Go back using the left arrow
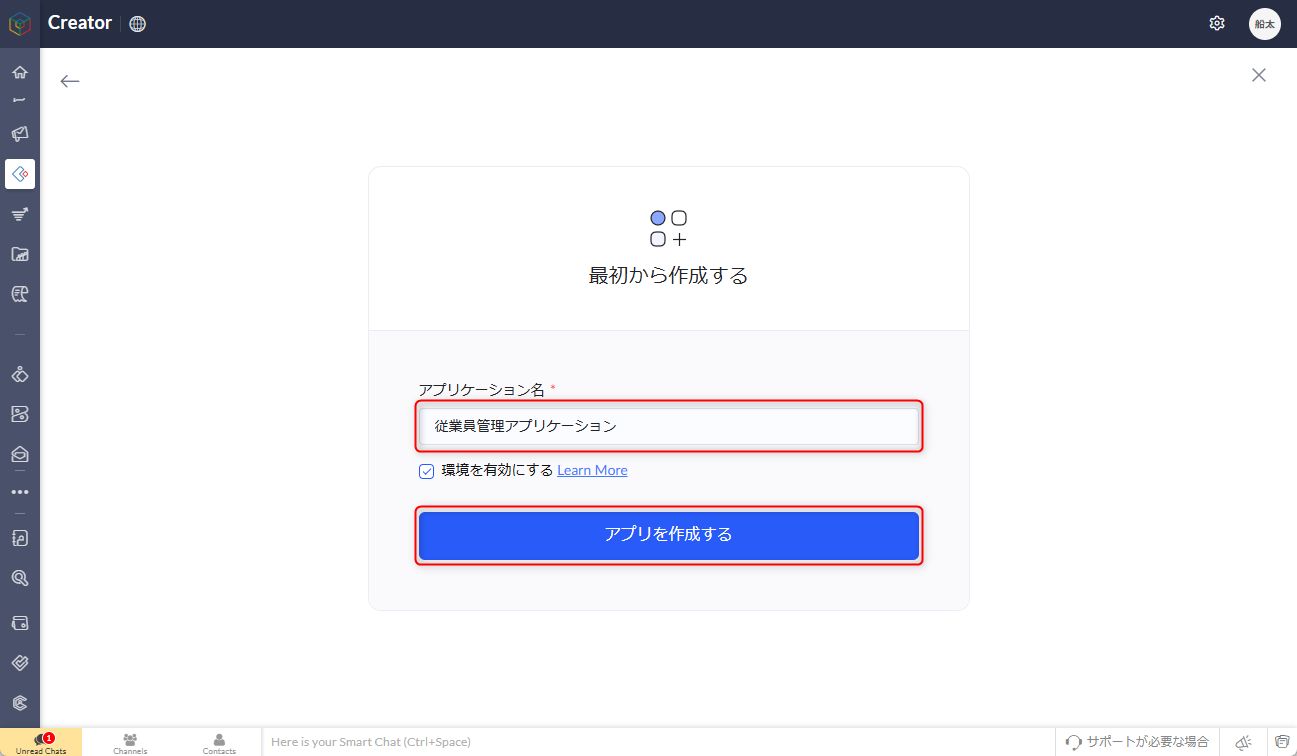Screen dimensions: 1297x756 click(70, 81)
